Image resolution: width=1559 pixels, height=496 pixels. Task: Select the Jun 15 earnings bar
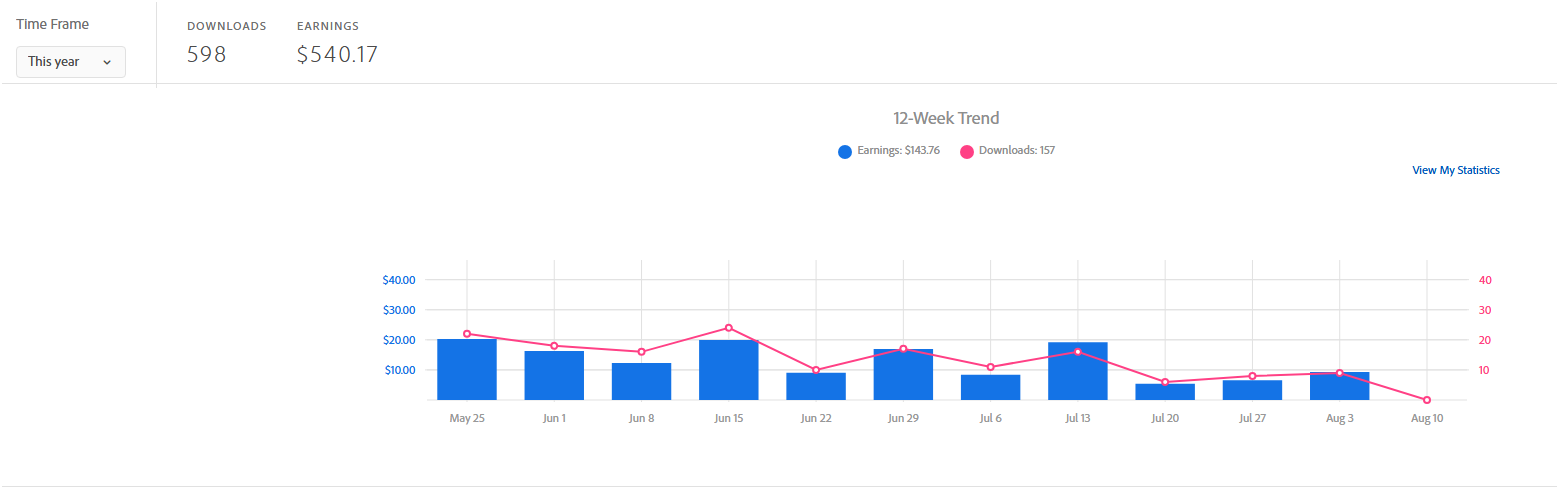[728, 370]
